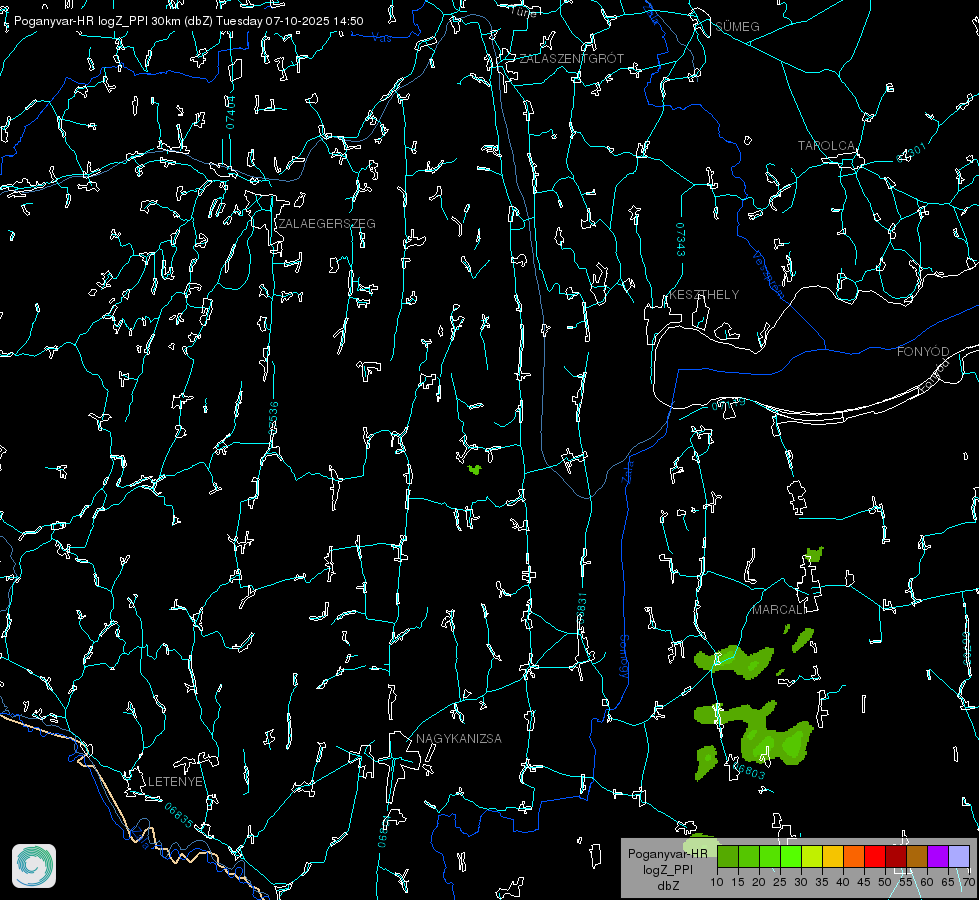Pick the brown 55-60 dBZ legend swatch
Viewport: 979px width, 900px height.
(917, 856)
